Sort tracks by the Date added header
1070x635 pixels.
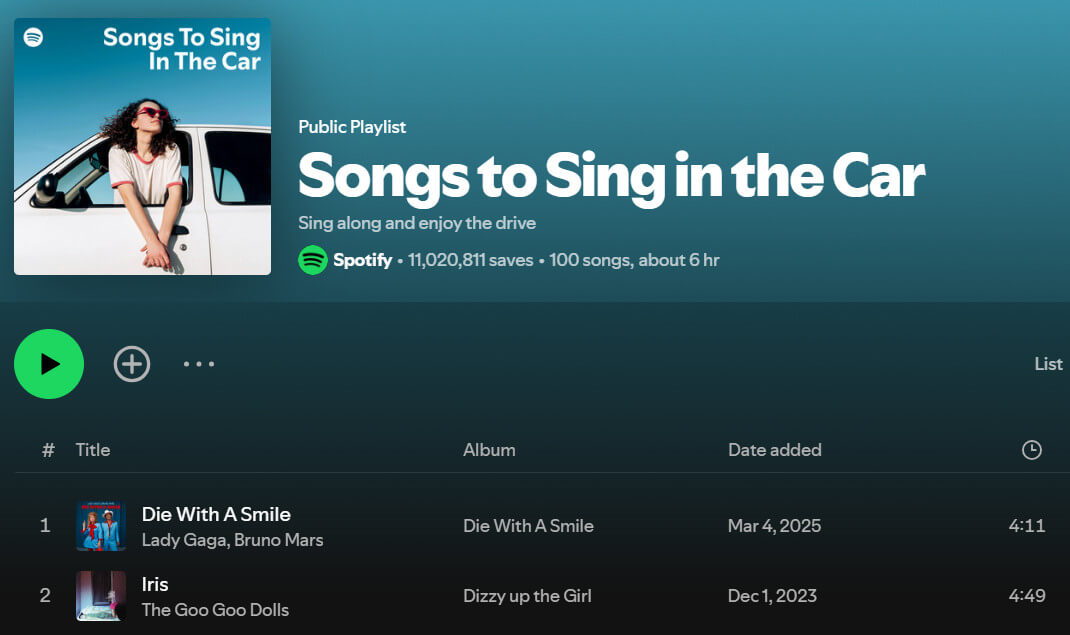(774, 450)
